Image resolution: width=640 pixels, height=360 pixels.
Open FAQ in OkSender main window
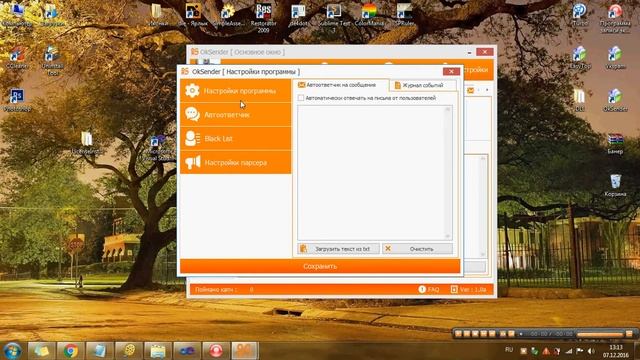coord(429,289)
